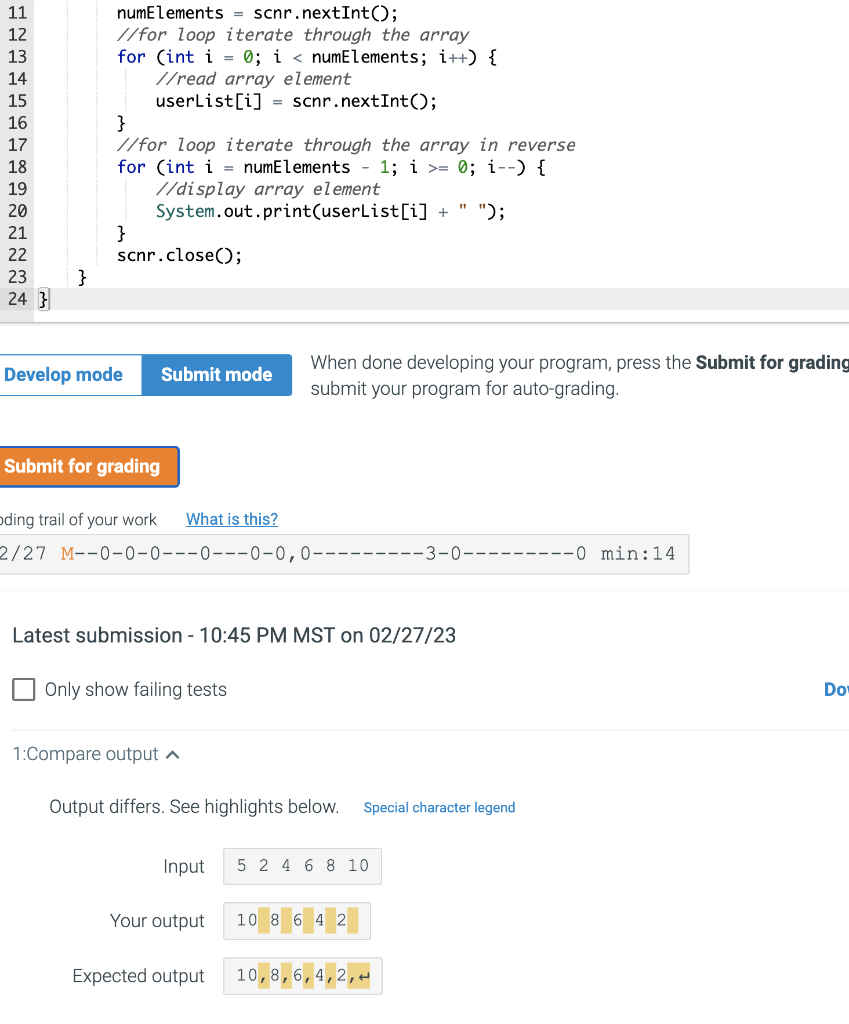Screen dimensions: 849x1024
Task: Place cursor on scnr.close() line
Action: 178,254
